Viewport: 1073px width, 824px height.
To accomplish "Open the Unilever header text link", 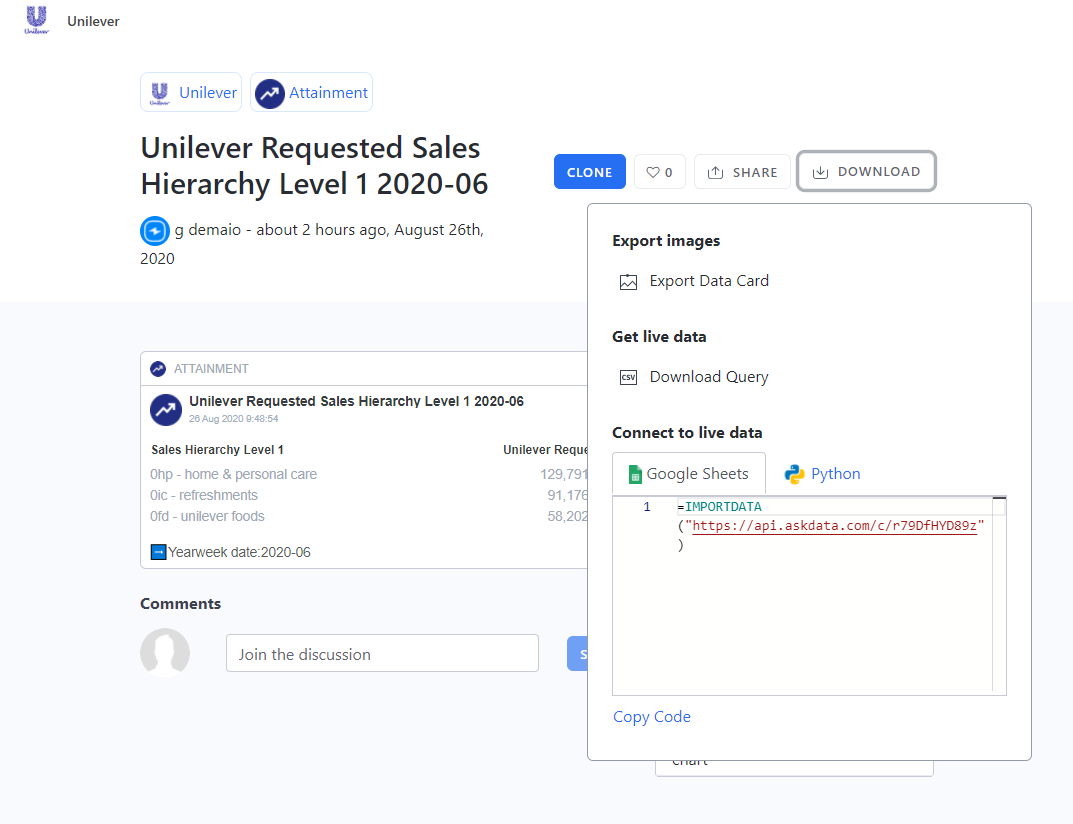I will [x=93, y=21].
